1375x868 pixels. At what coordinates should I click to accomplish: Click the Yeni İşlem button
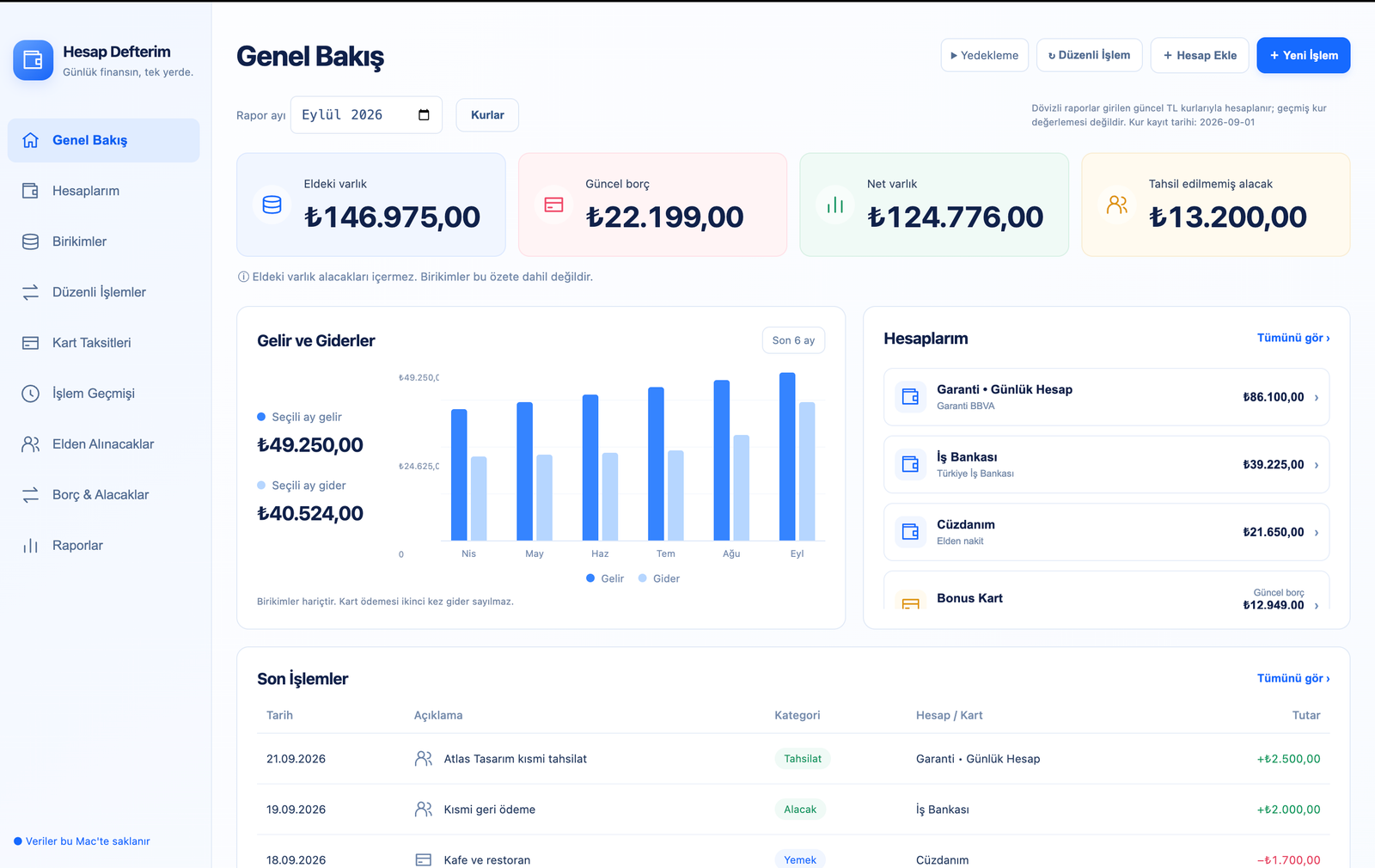[x=1304, y=55]
